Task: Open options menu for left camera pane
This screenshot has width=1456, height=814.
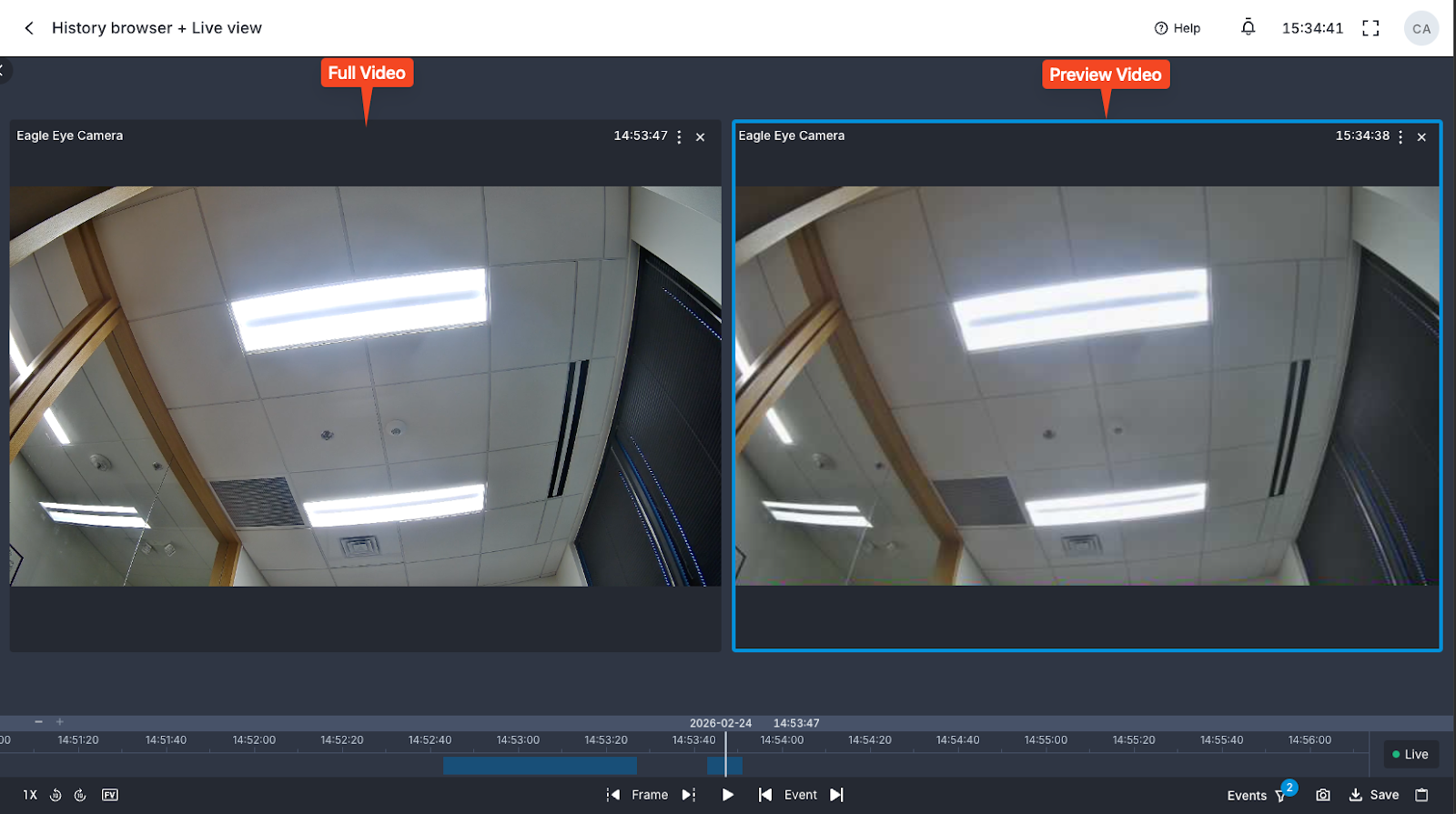Action: pos(679,136)
